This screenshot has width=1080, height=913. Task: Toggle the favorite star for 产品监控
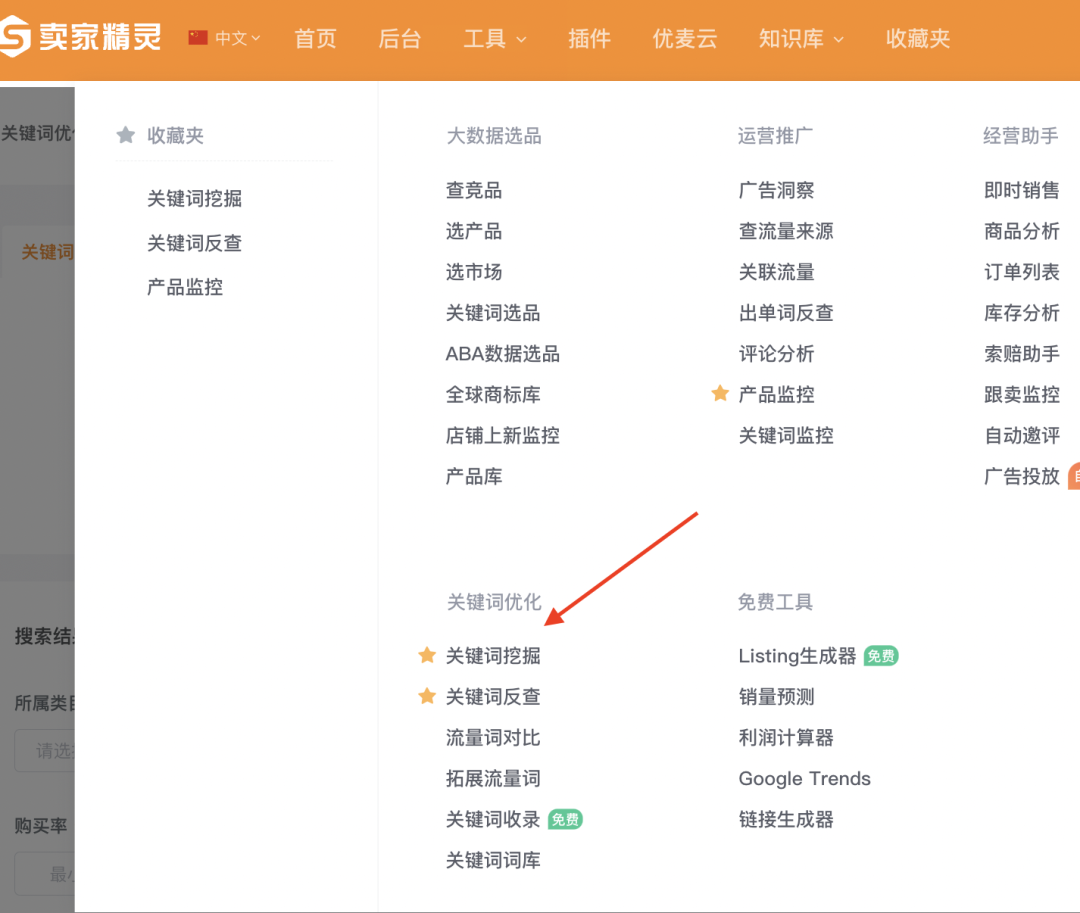720,394
